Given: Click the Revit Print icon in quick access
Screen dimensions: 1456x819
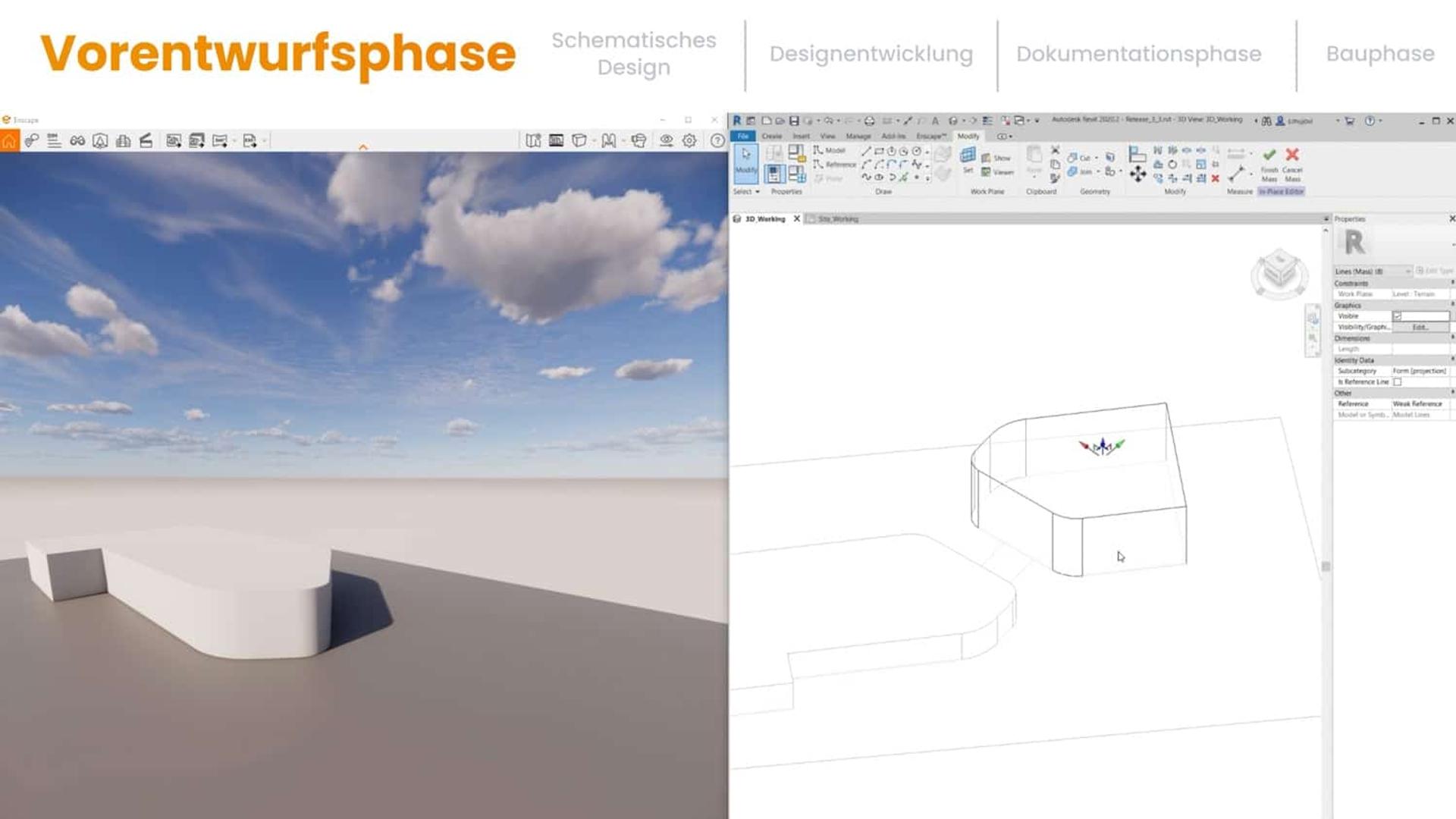Looking at the screenshot, I should click(x=869, y=121).
